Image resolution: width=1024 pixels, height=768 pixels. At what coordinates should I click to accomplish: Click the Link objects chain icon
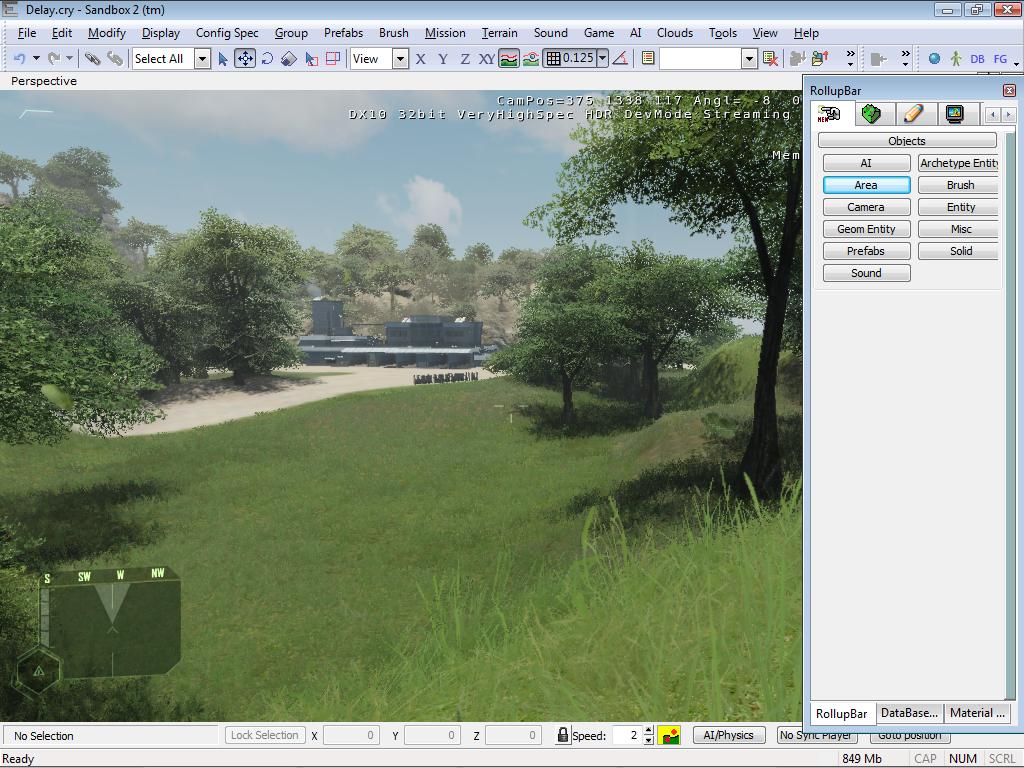click(x=92, y=59)
